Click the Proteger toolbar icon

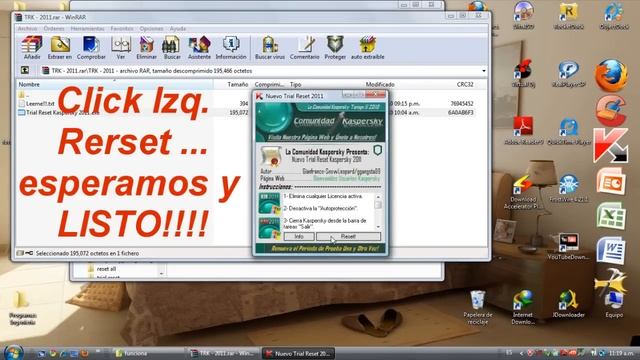point(335,48)
